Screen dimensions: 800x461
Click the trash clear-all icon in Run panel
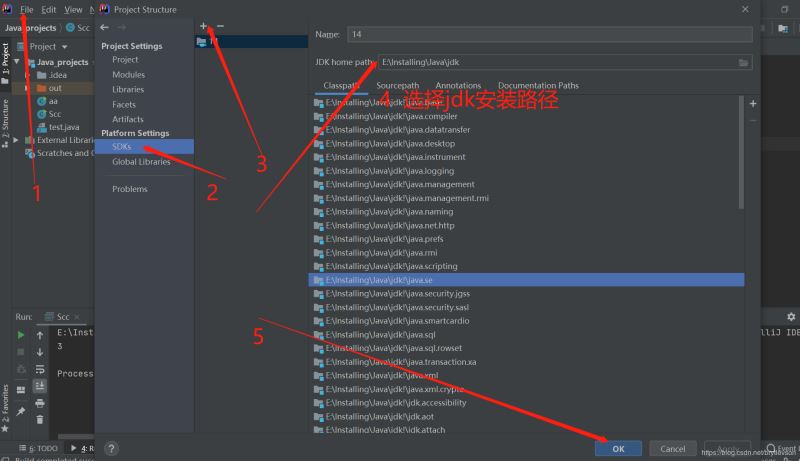pos(40,420)
